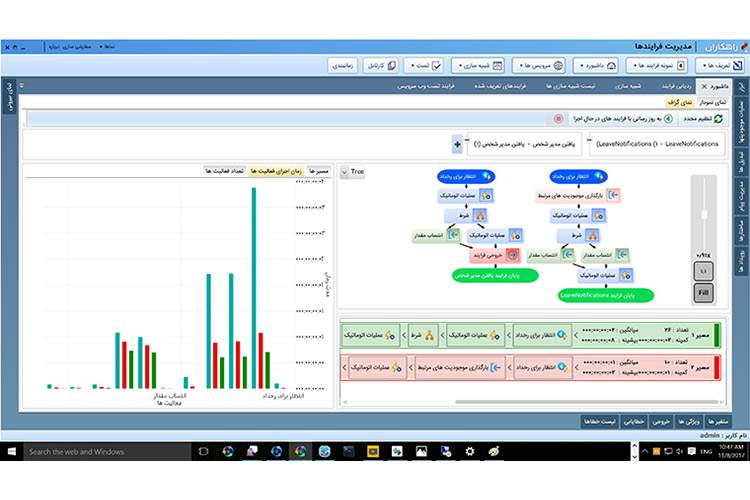Click the diagram zoom slider handle

(704, 214)
